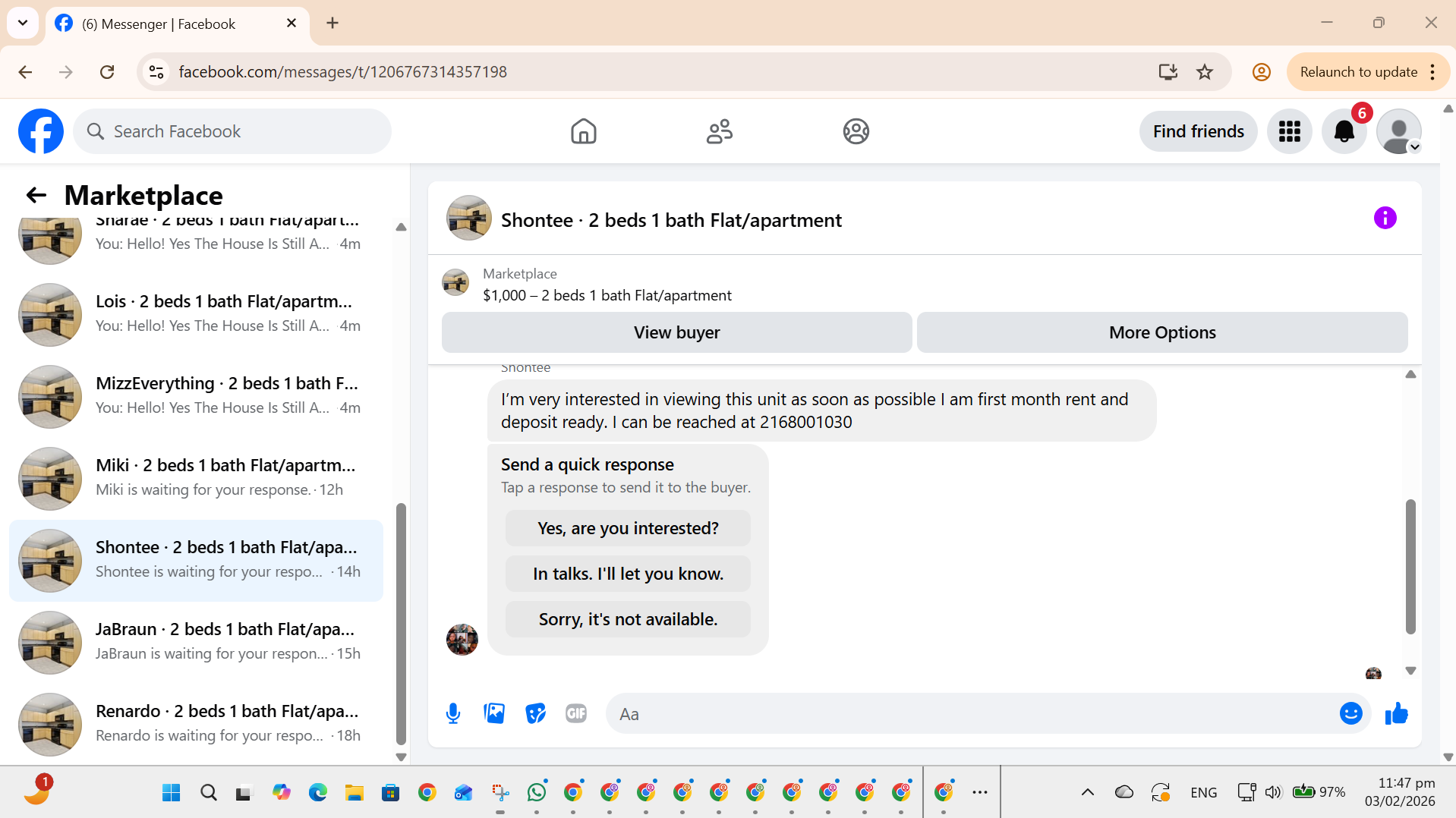The width and height of the screenshot is (1456, 818).
Task: Click install app icon in address bar
Action: point(1168,72)
